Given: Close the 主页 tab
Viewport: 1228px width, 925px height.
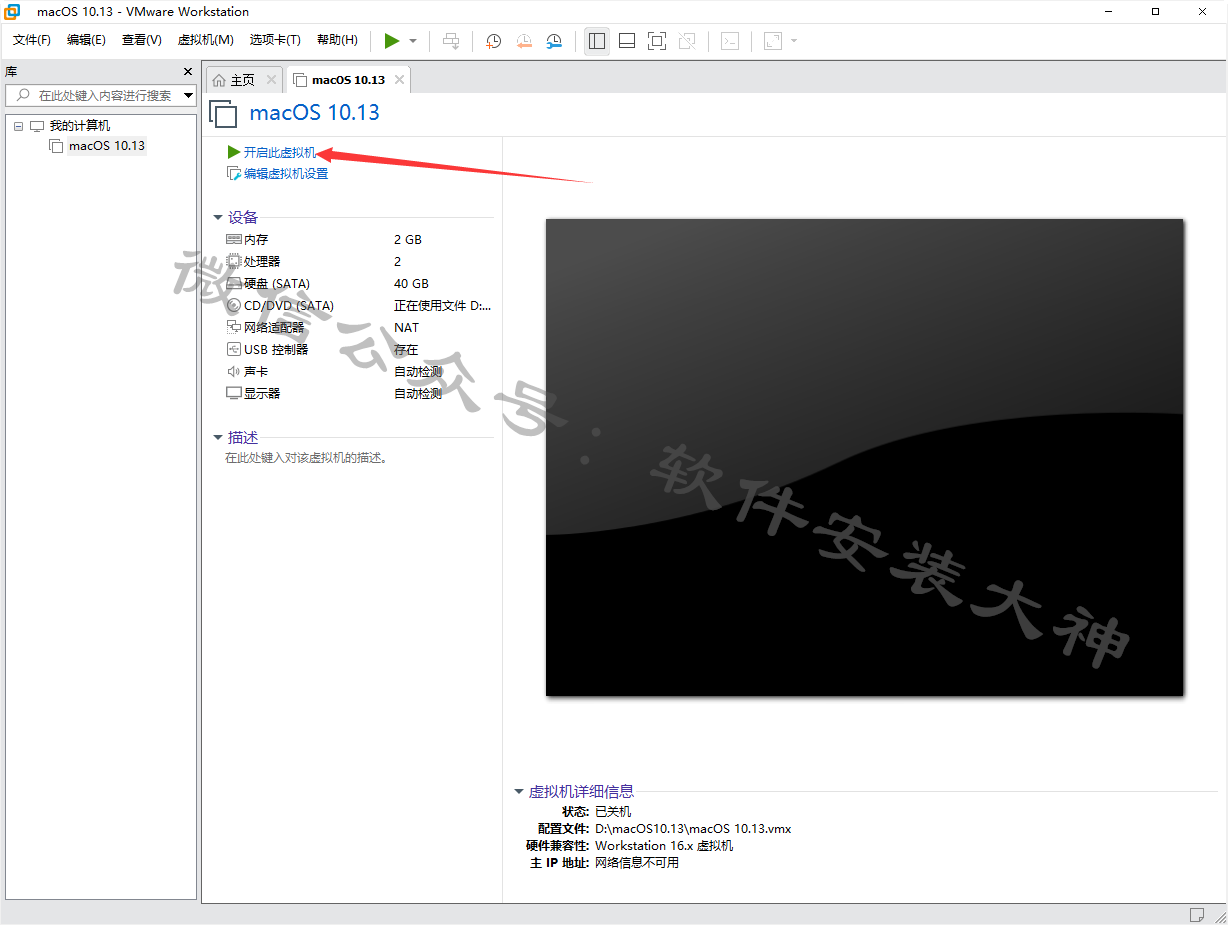Looking at the screenshot, I should coord(271,80).
